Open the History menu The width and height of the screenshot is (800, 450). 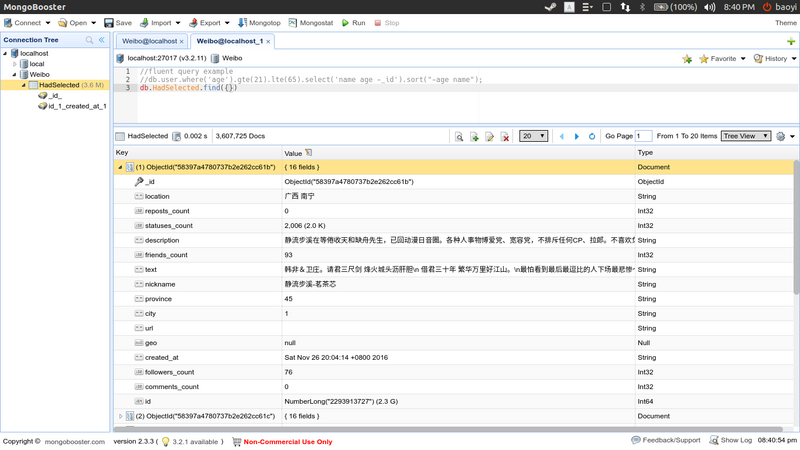[x=774, y=59]
